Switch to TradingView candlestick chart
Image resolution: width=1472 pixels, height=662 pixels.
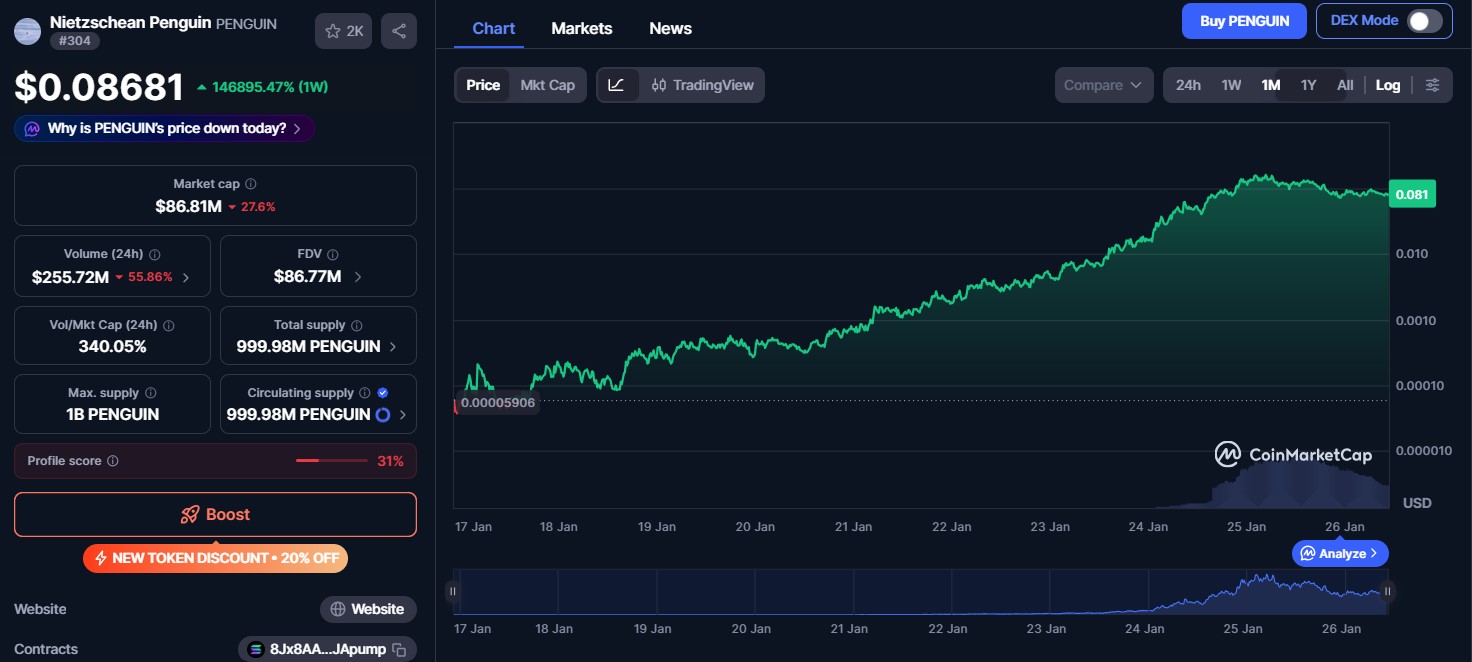click(x=702, y=85)
